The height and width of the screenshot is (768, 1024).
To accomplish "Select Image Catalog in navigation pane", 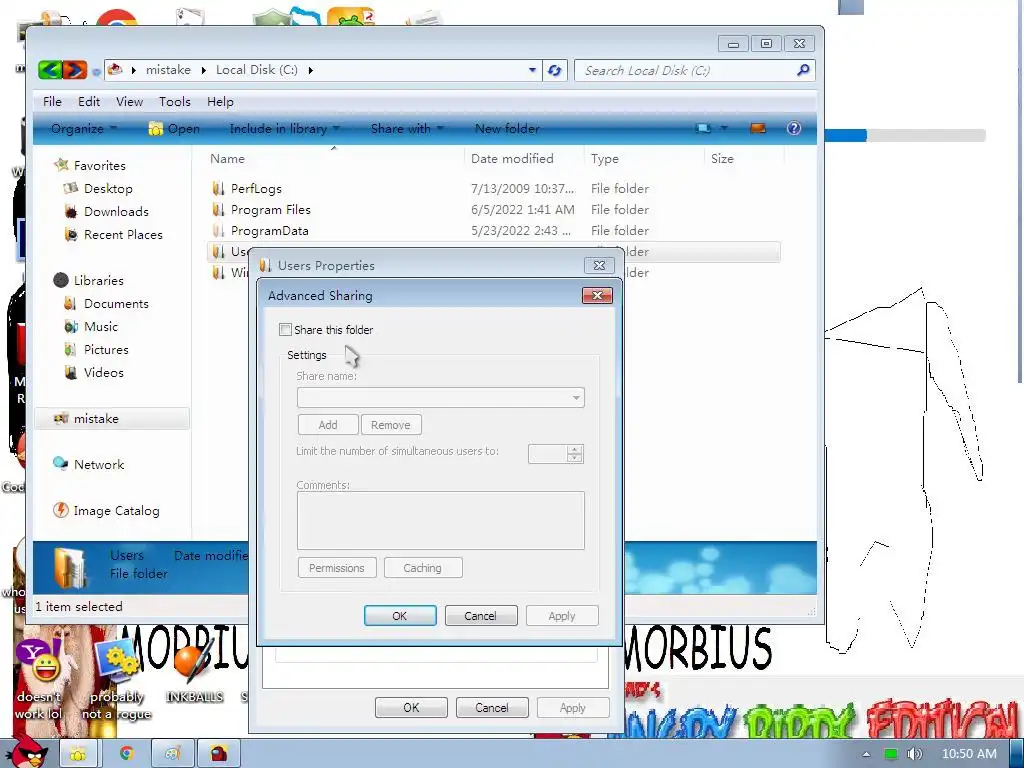I will pyautogui.click(x=116, y=511).
